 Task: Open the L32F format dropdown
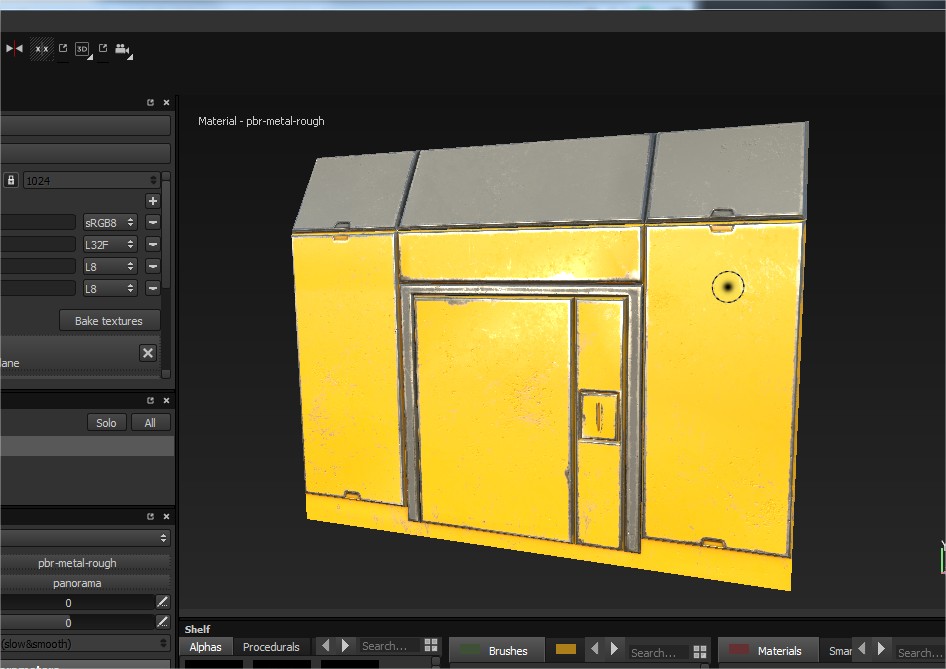point(109,243)
